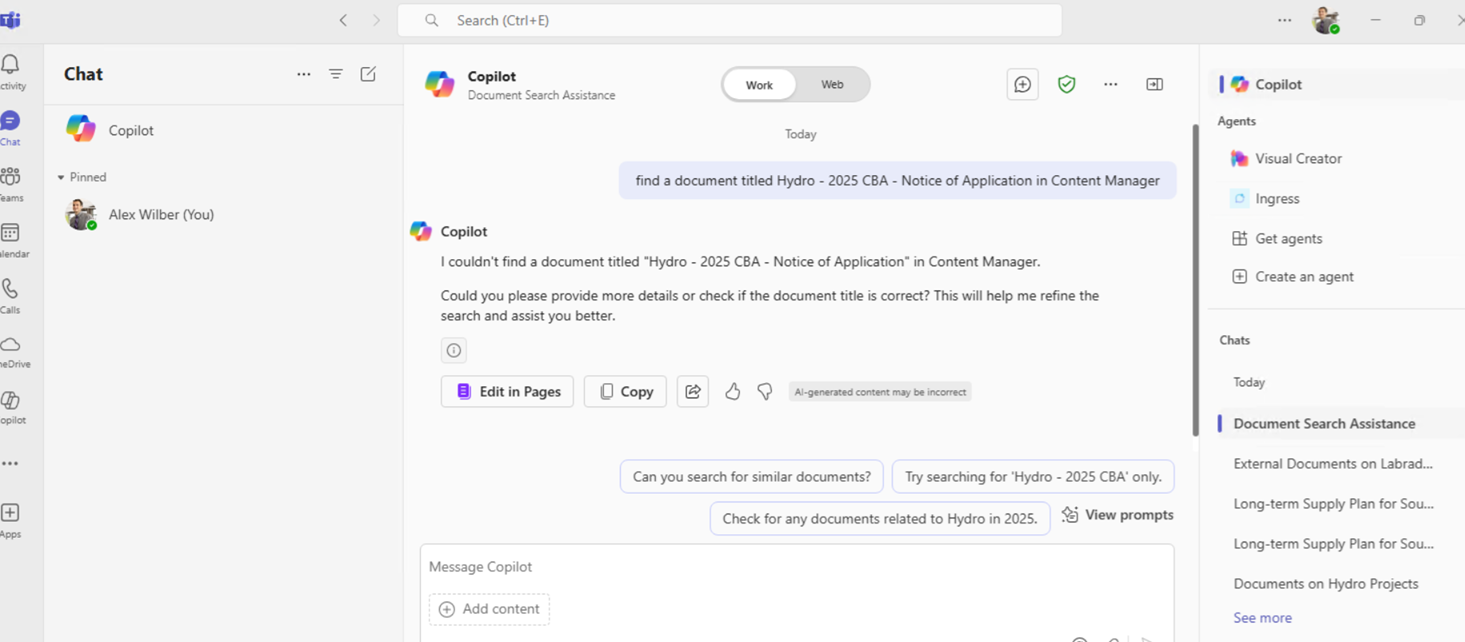Open the privacy shield in the chat header
Viewport: 1465px width, 642px height.
(x=1066, y=84)
